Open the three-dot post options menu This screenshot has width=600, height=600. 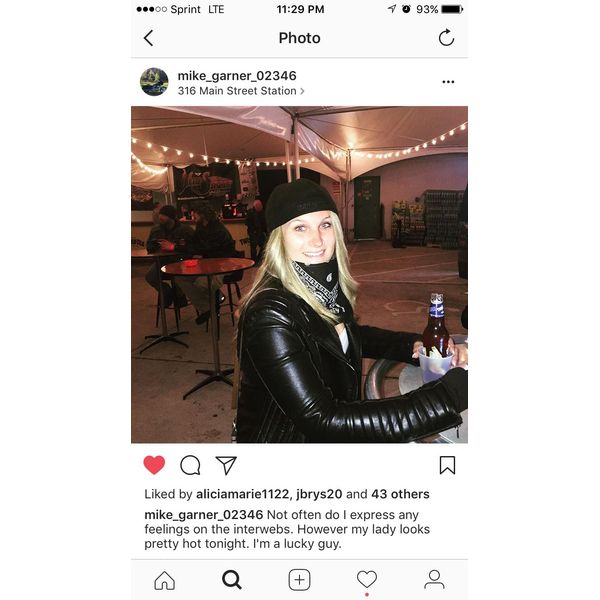448,82
